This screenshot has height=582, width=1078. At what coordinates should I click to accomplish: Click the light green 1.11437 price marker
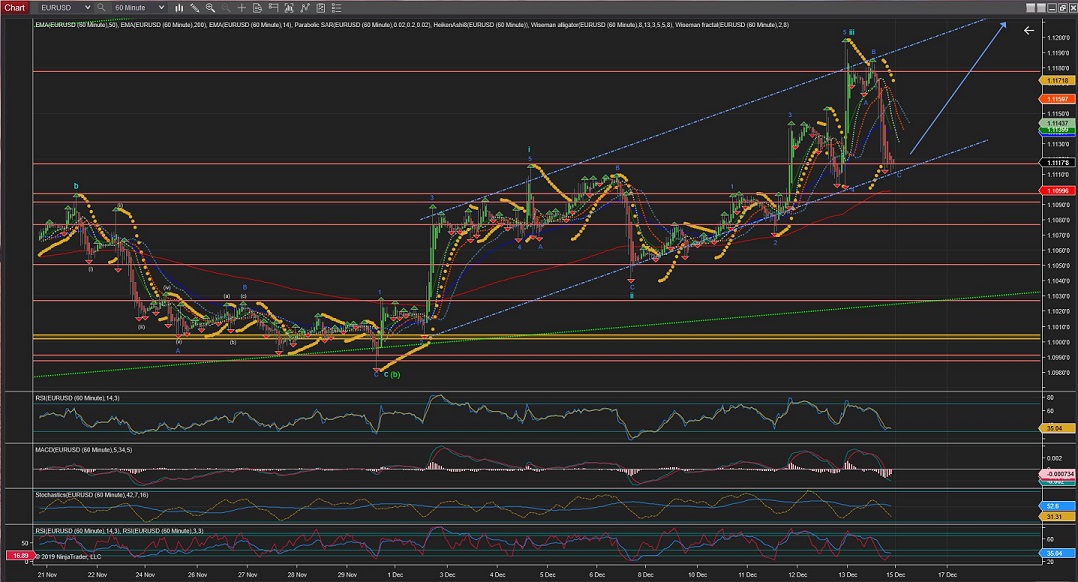coord(1057,123)
